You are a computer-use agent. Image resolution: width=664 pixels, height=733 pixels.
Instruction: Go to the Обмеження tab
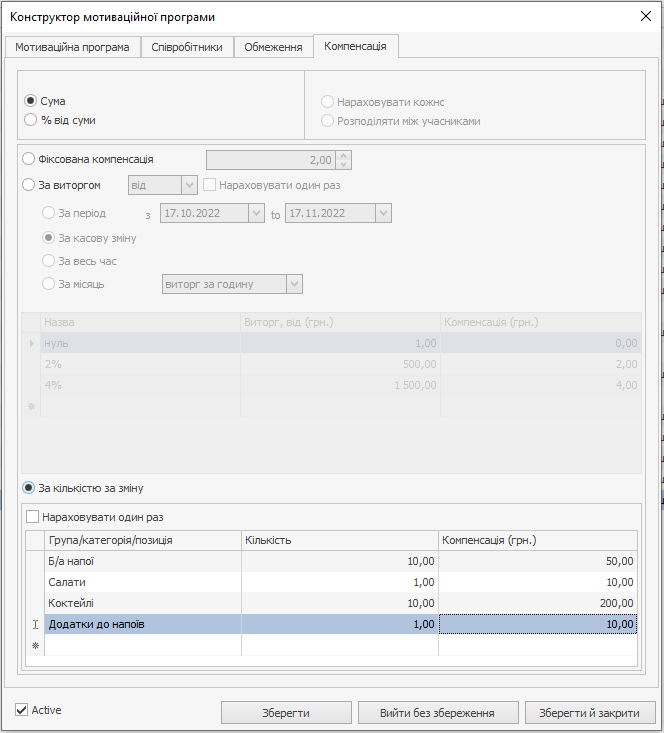pyautogui.click(x=273, y=47)
